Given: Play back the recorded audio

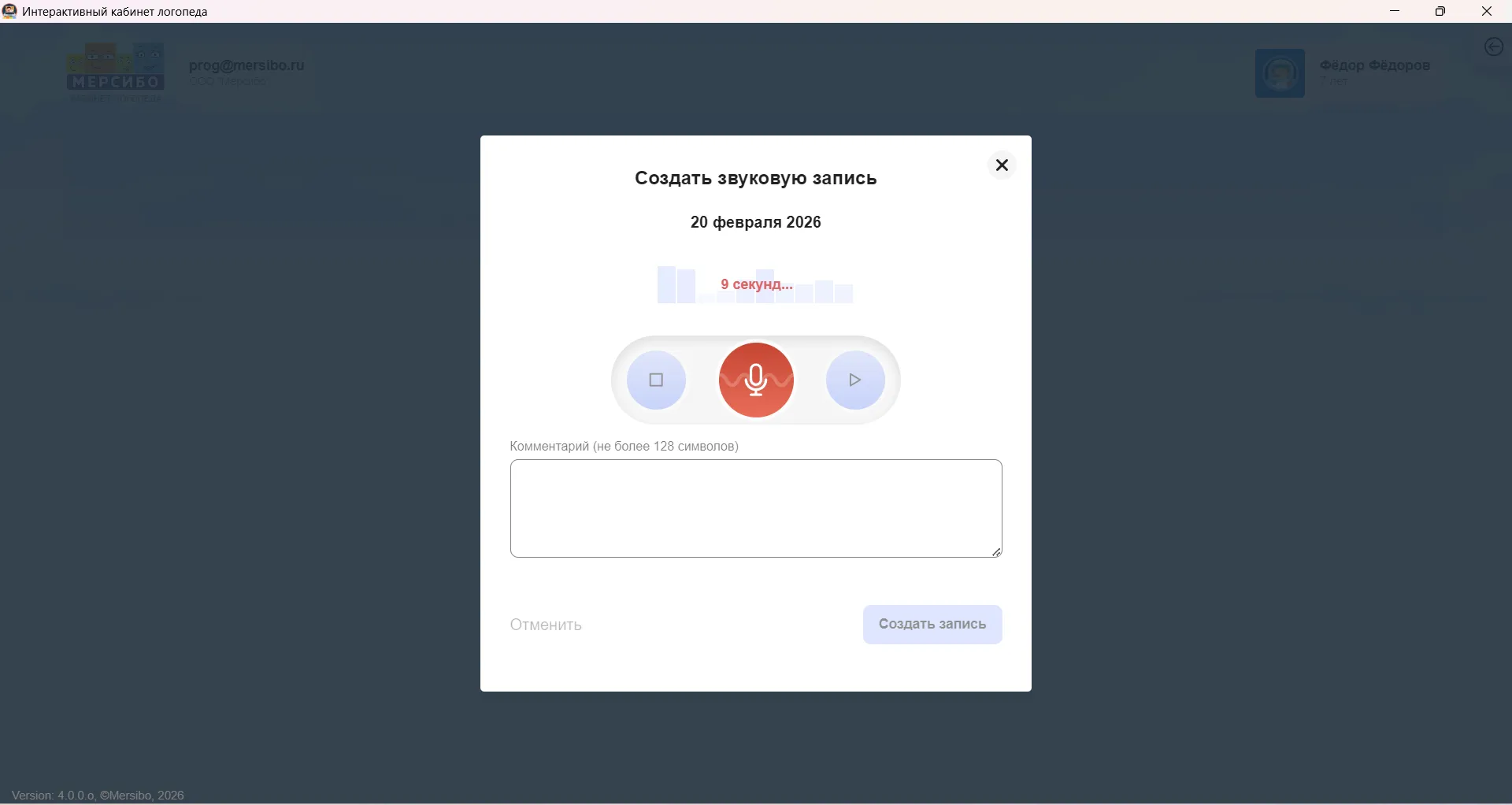Looking at the screenshot, I should (x=855, y=380).
